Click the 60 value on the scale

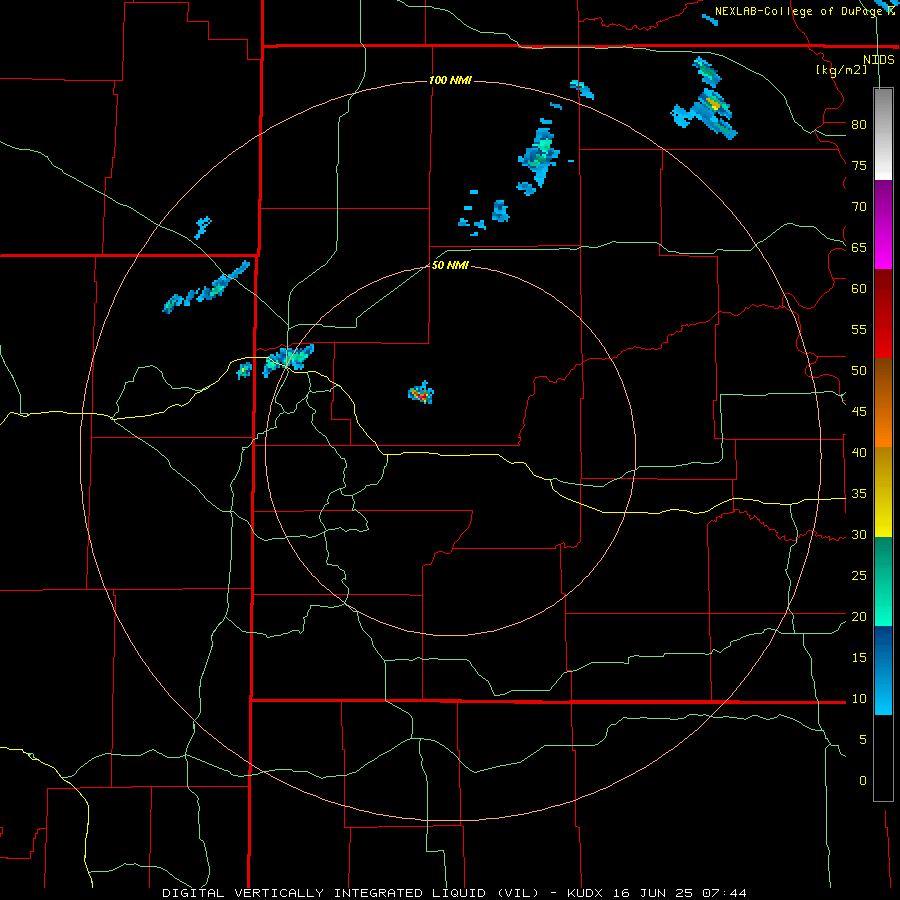coord(859,289)
